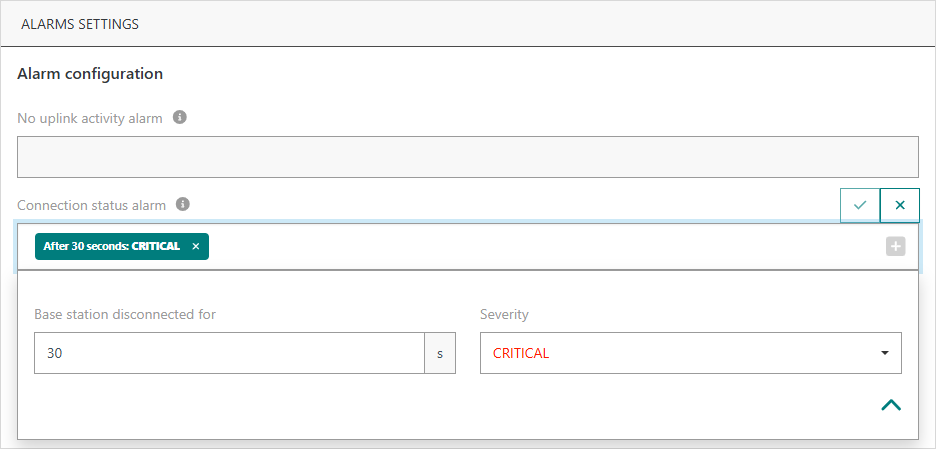The width and height of the screenshot is (936, 449).
Task: Click the No uplink activity alarm label
Action: pyautogui.click(x=90, y=119)
